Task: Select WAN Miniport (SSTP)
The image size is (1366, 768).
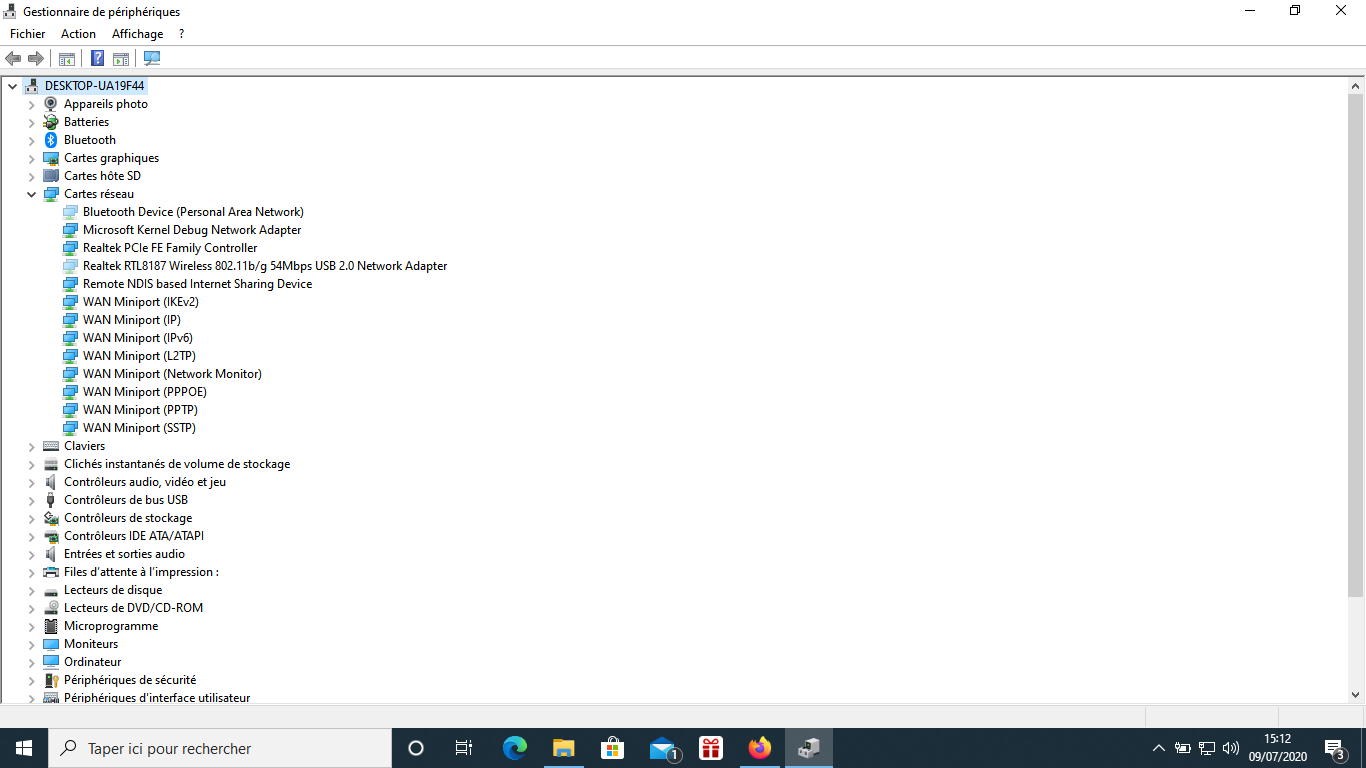Action: click(x=139, y=428)
